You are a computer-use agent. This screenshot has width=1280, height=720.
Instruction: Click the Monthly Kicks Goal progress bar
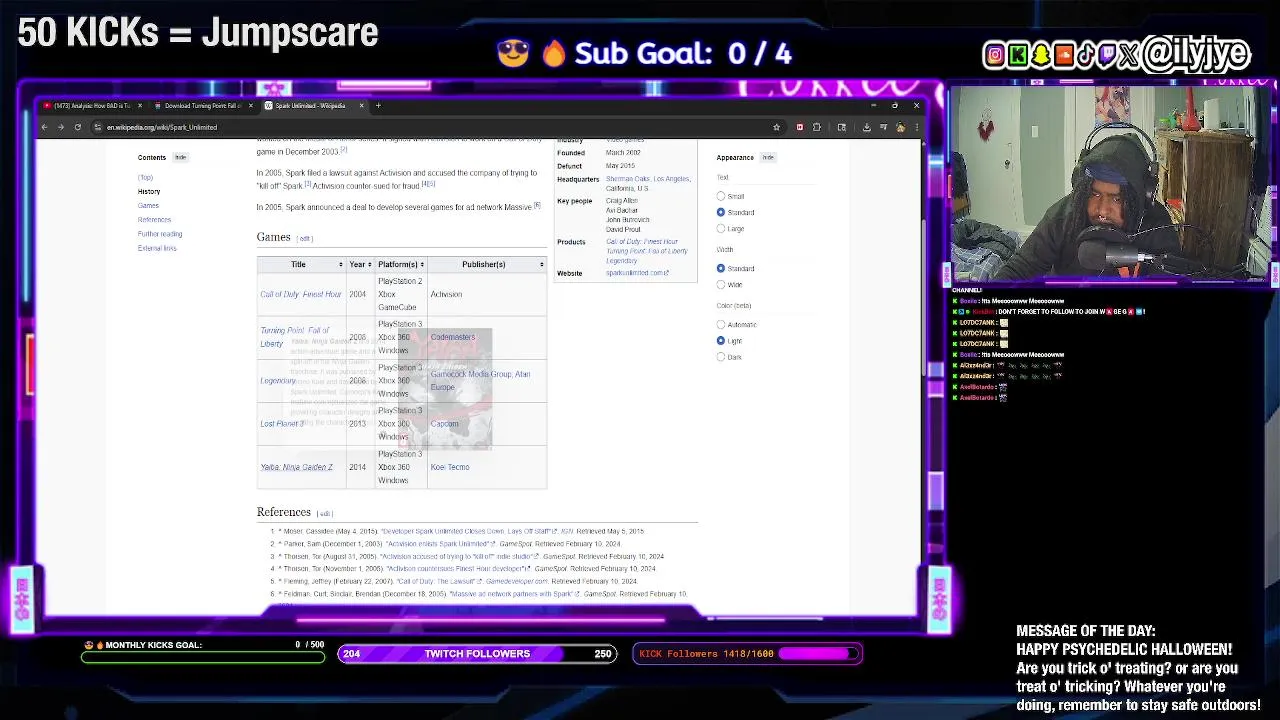coord(203,657)
